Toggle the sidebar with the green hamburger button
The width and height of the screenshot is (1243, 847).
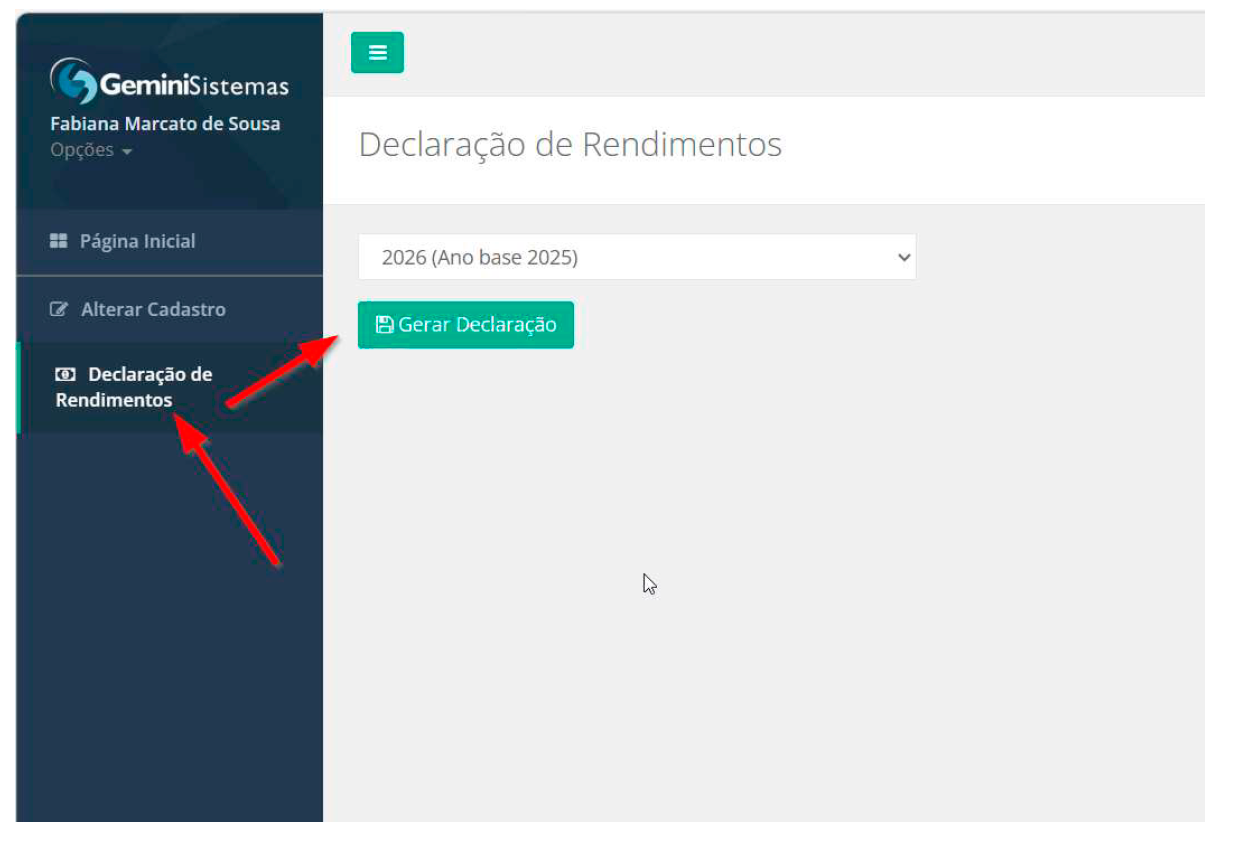377,53
